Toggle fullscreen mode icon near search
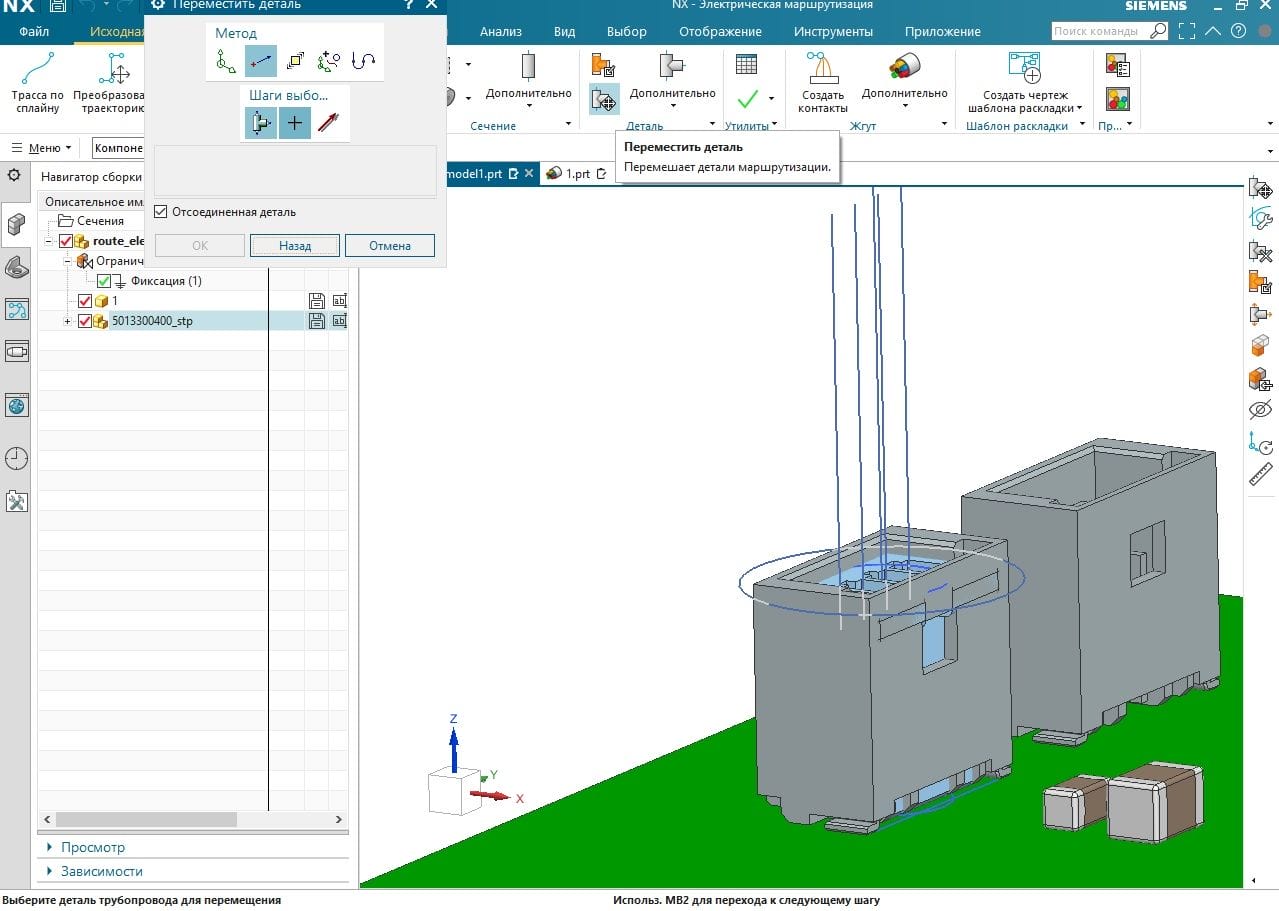This screenshot has height=911, width=1279. pyautogui.click(x=1187, y=31)
